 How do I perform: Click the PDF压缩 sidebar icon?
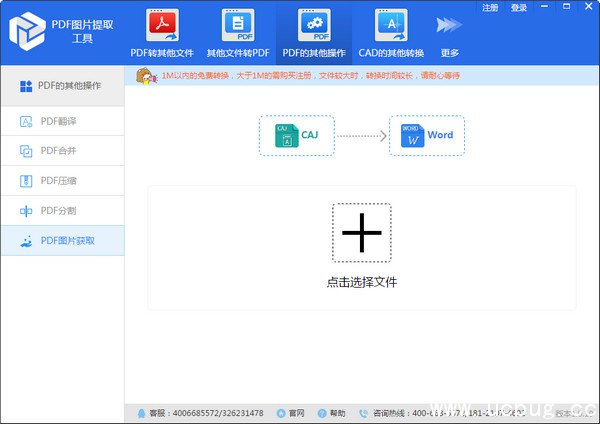pyautogui.click(x=26, y=181)
